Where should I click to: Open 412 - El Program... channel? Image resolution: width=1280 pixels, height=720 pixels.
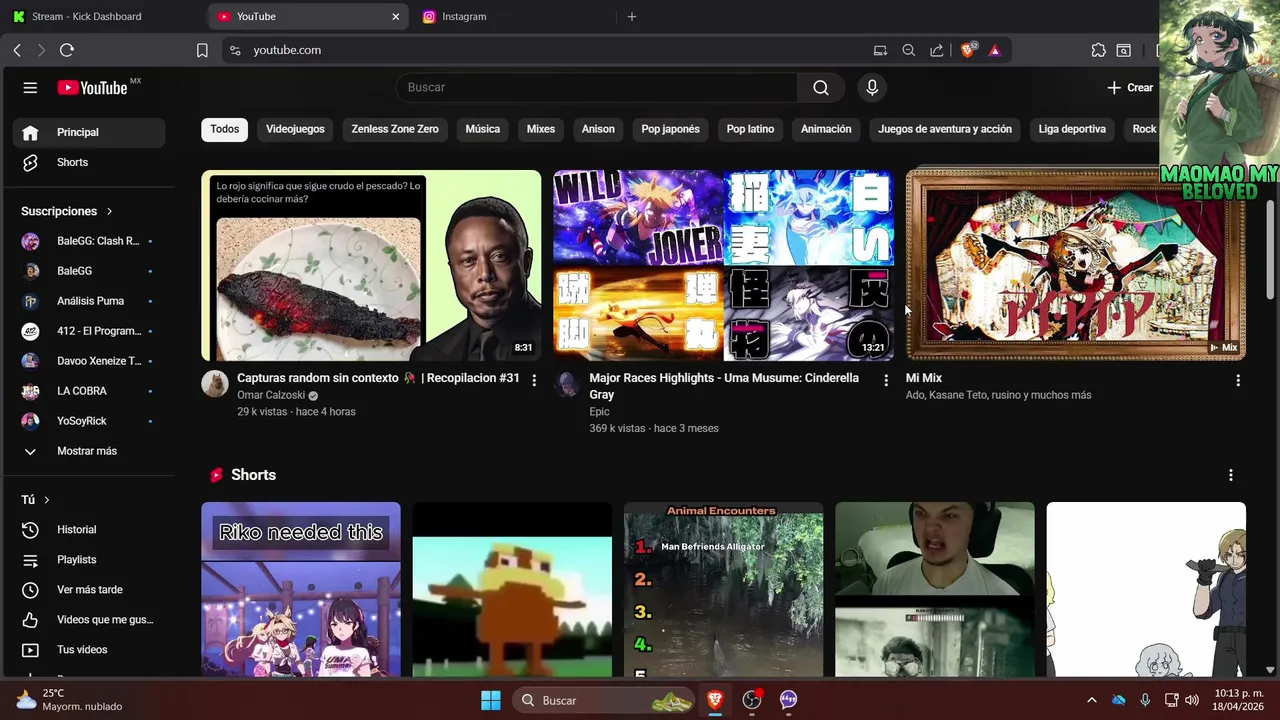[89, 331]
